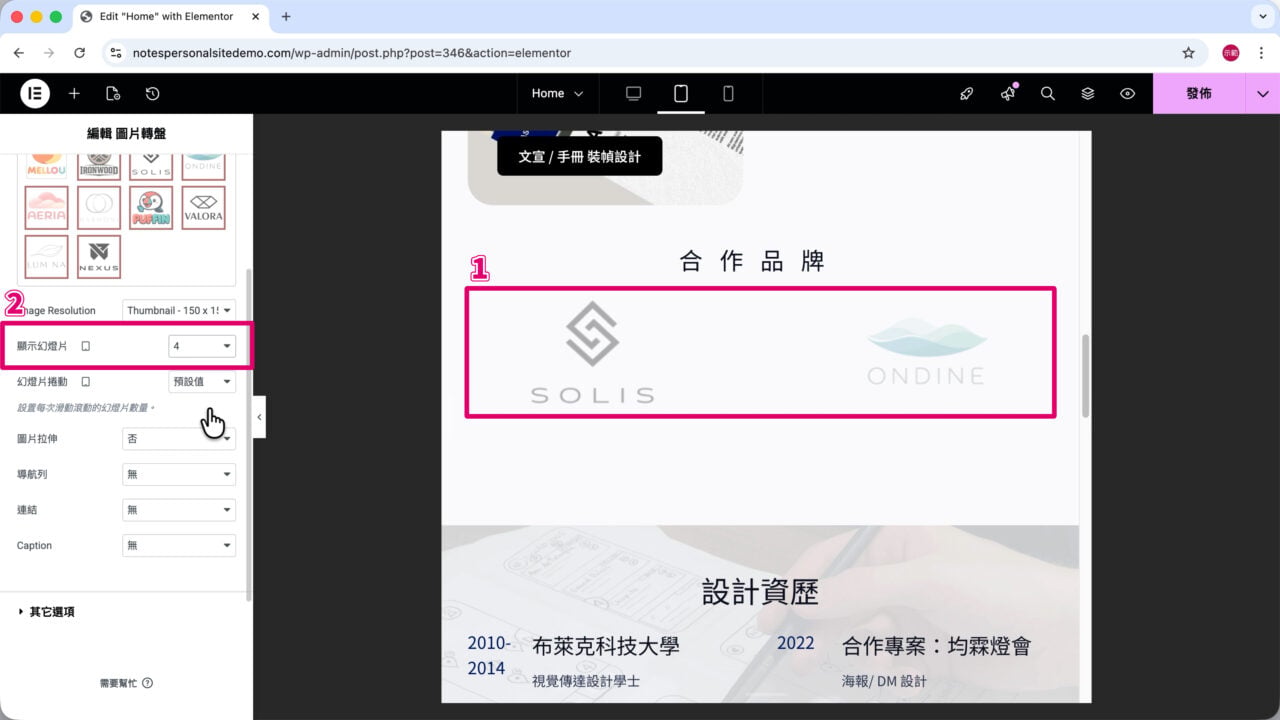The width and height of the screenshot is (1280, 720).
Task: Open the Elementor logo menu
Action: pyautogui.click(x=35, y=93)
